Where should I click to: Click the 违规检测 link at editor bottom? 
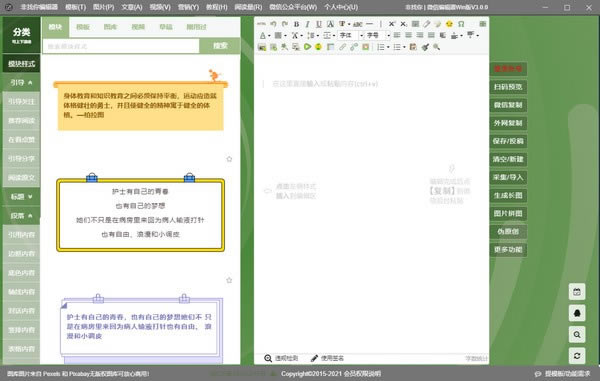pyautogui.click(x=281, y=358)
